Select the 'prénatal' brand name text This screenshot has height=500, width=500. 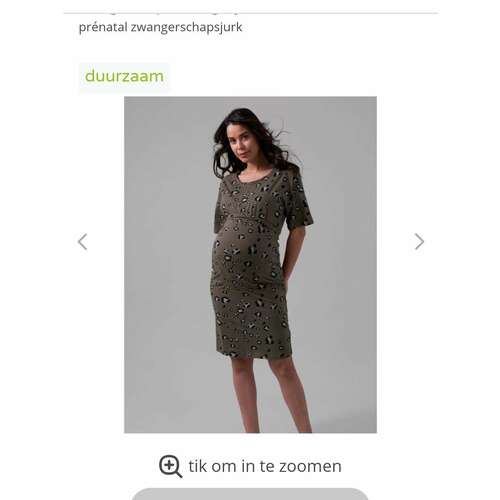[x=103, y=27]
